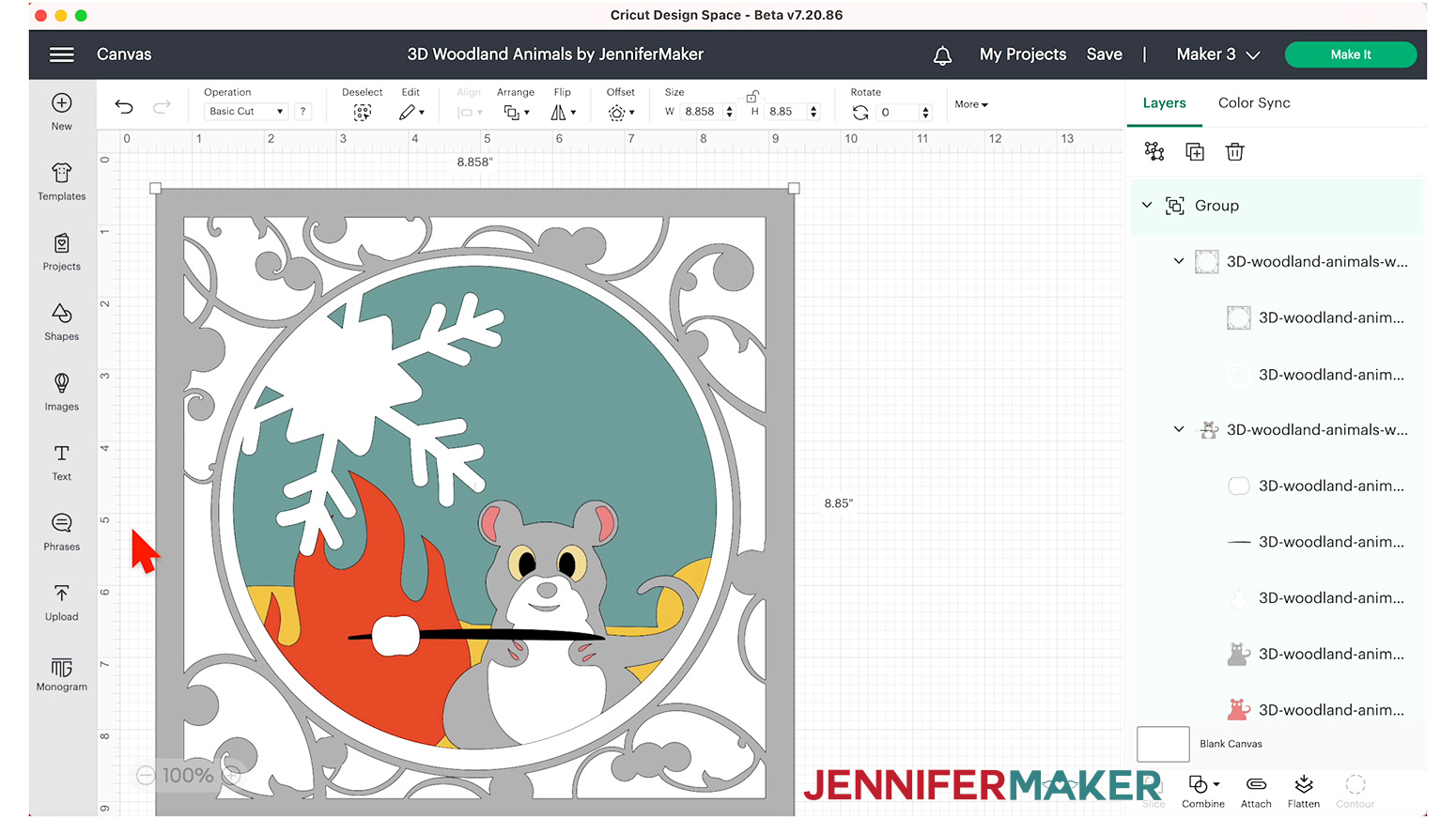Open the Flip dropdown

(564, 112)
